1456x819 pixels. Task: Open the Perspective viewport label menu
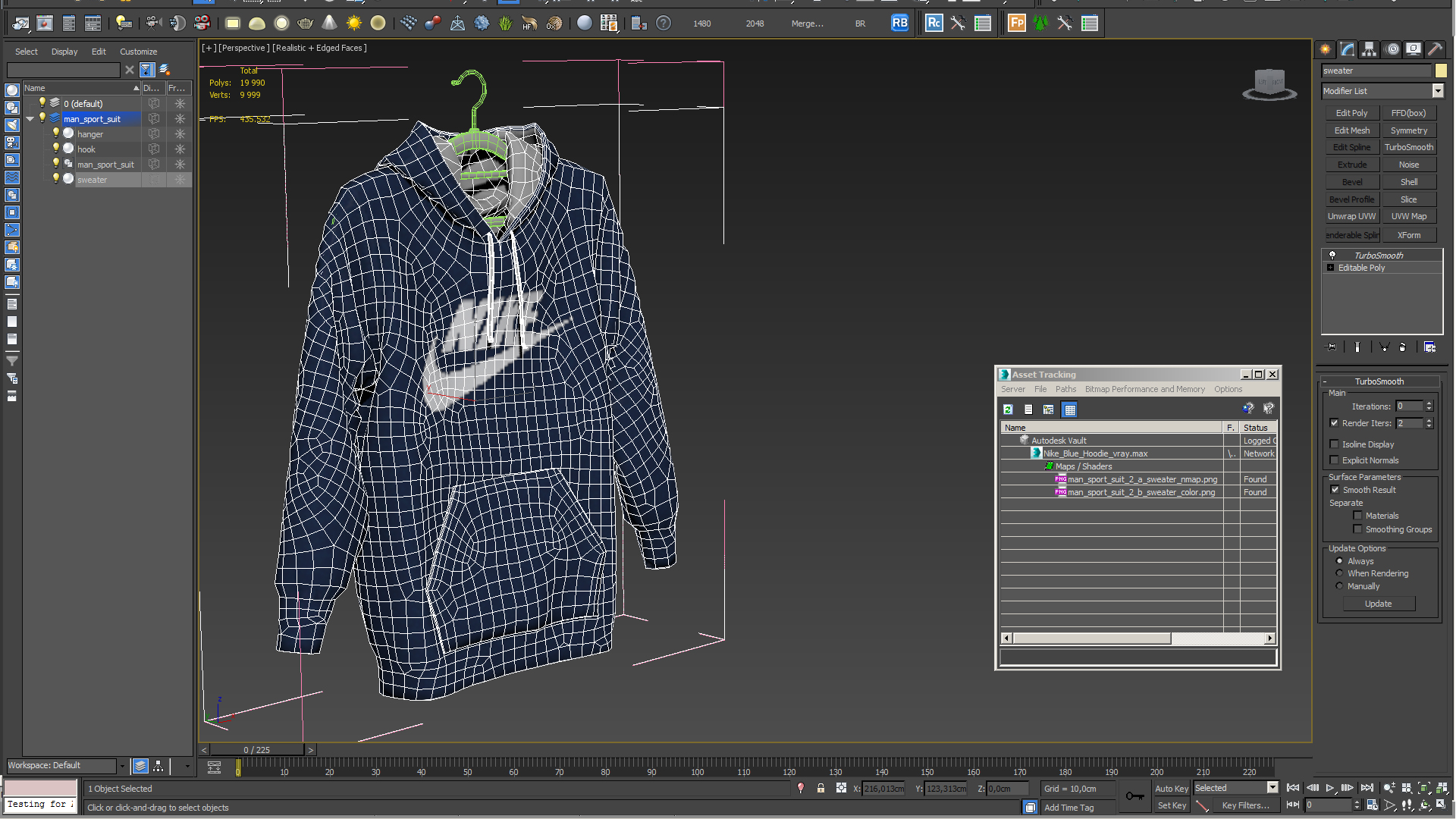click(244, 48)
